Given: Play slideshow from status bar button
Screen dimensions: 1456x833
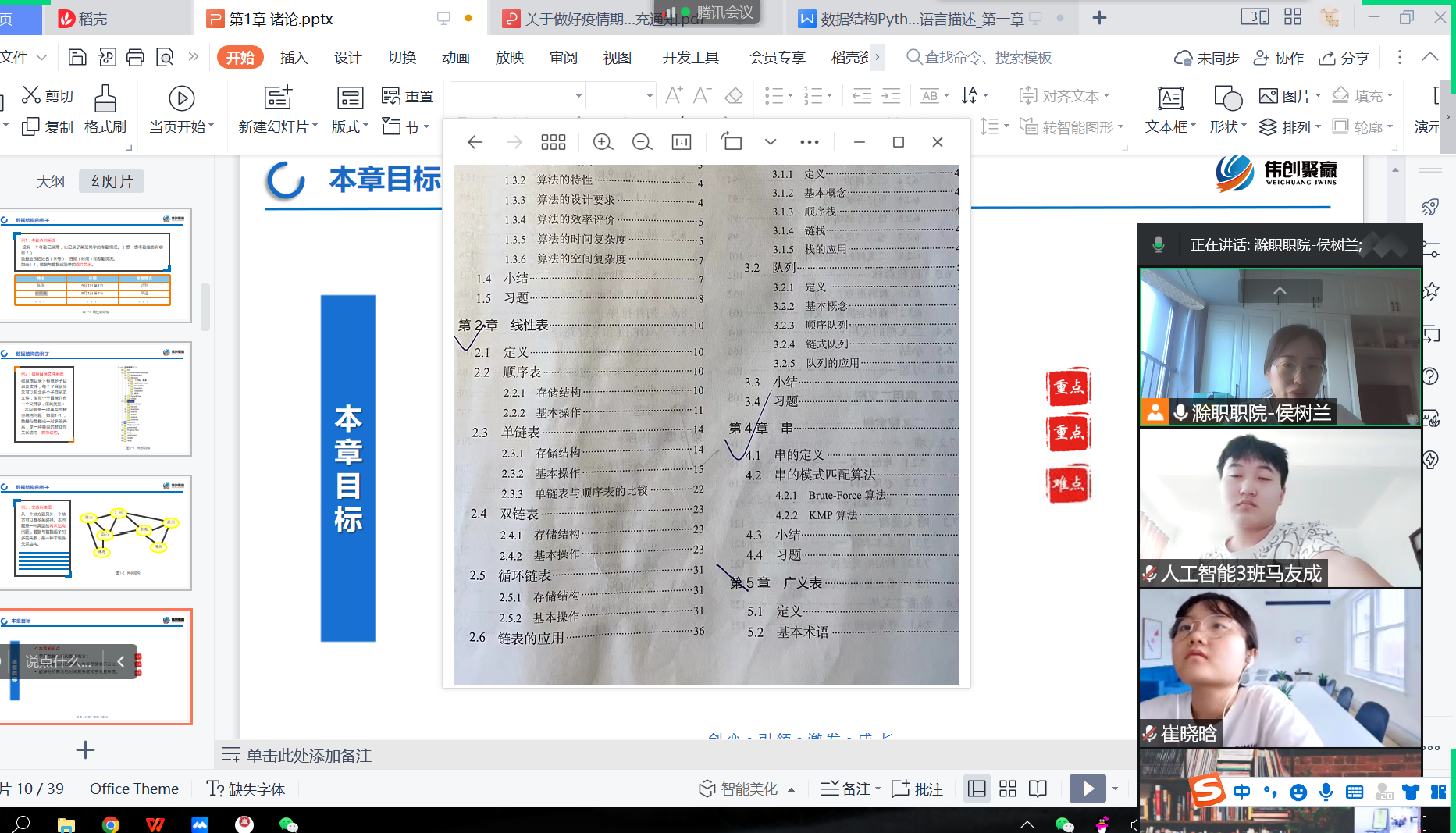Looking at the screenshot, I should pyautogui.click(x=1088, y=789).
